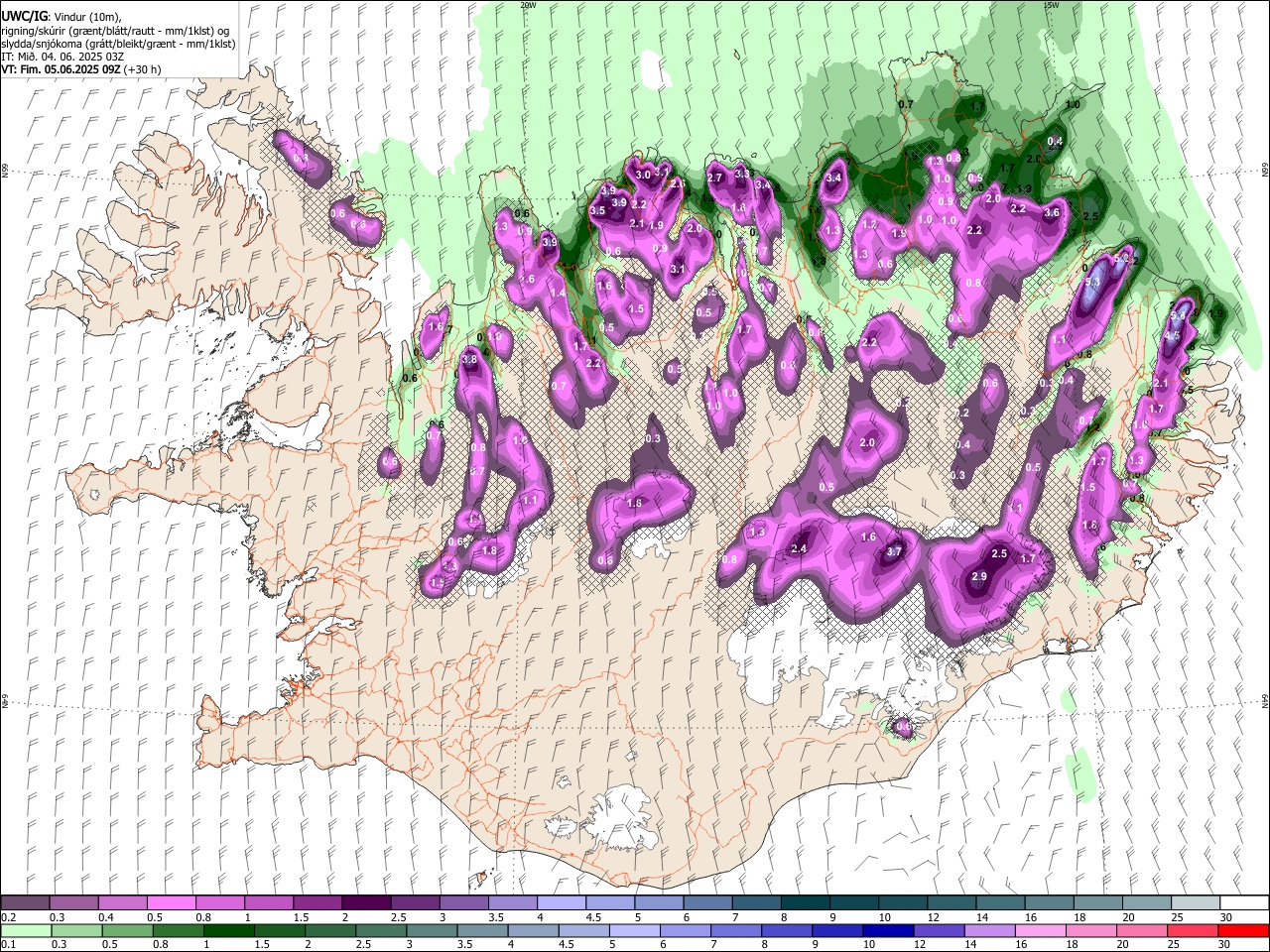Click the bright red swatch in the rain scale
This screenshot has width=1270, height=952.
1244,930
